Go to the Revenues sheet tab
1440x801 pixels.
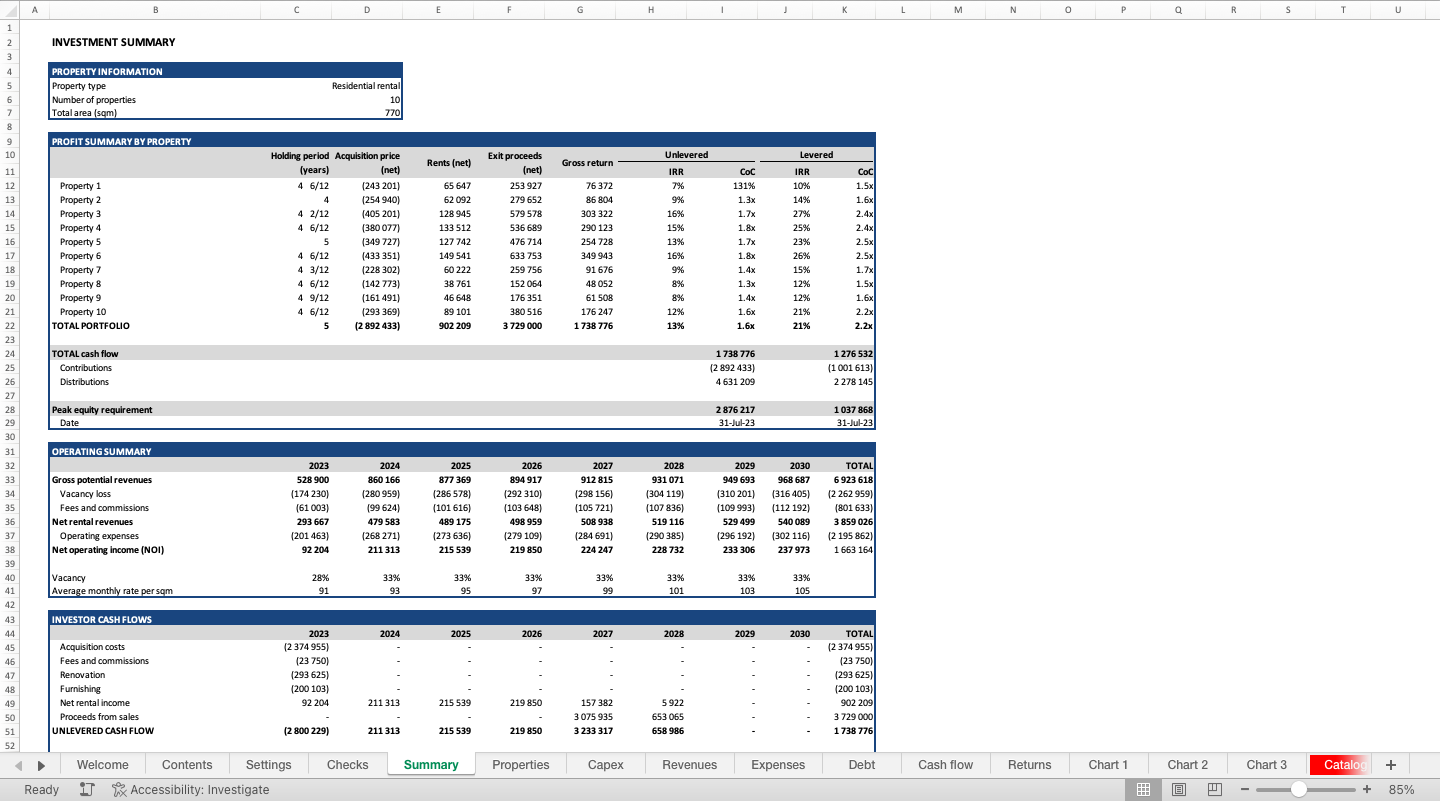[690, 765]
